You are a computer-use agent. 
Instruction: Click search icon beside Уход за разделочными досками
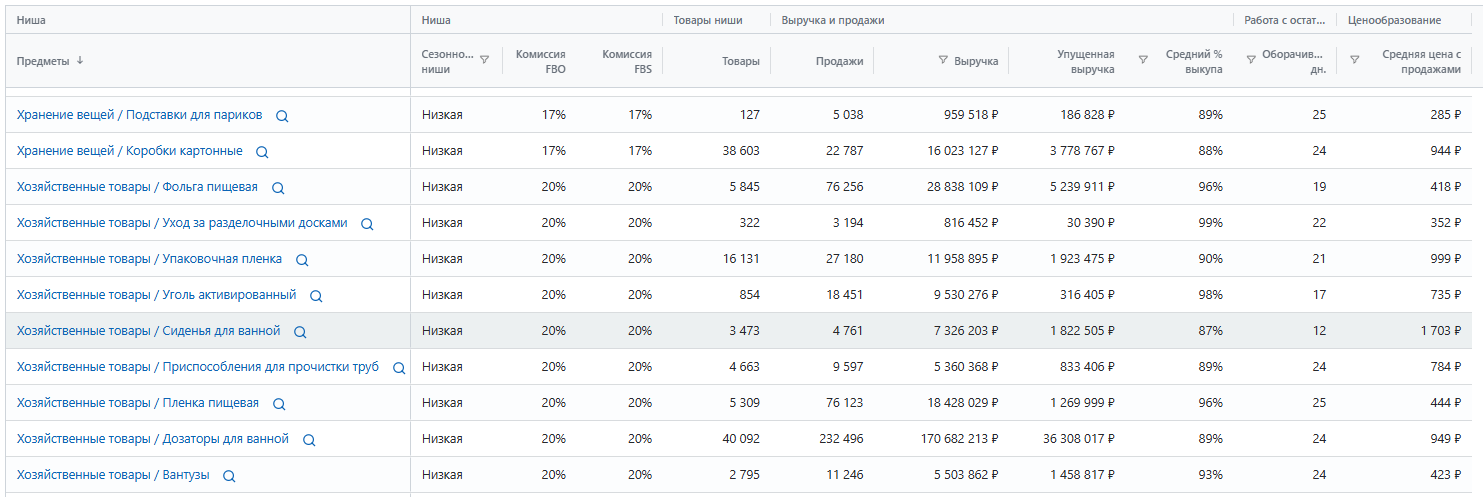click(x=367, y=224)
